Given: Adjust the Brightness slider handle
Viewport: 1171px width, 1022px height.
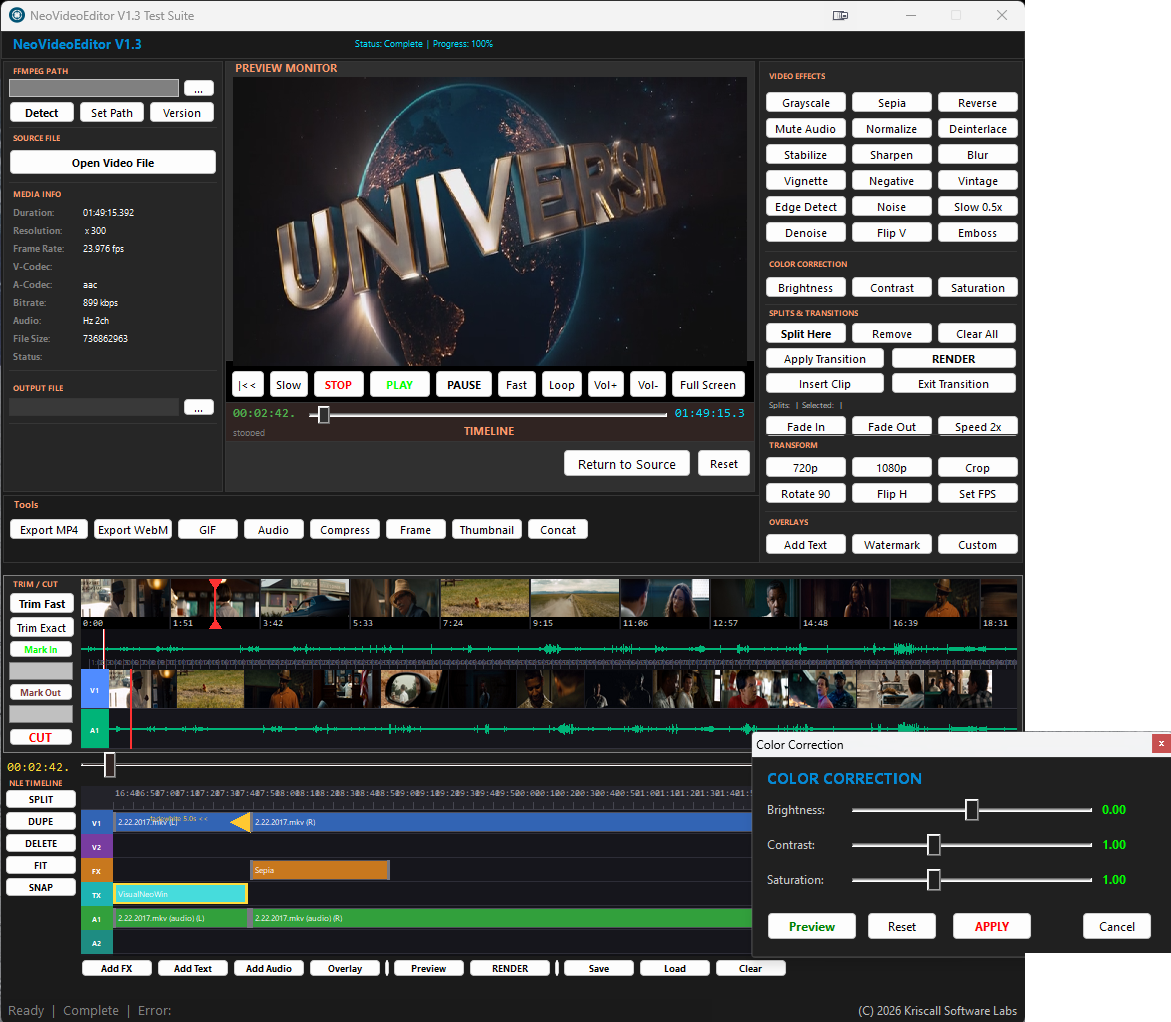Looking at the screenshot, I should pos(971,810).
